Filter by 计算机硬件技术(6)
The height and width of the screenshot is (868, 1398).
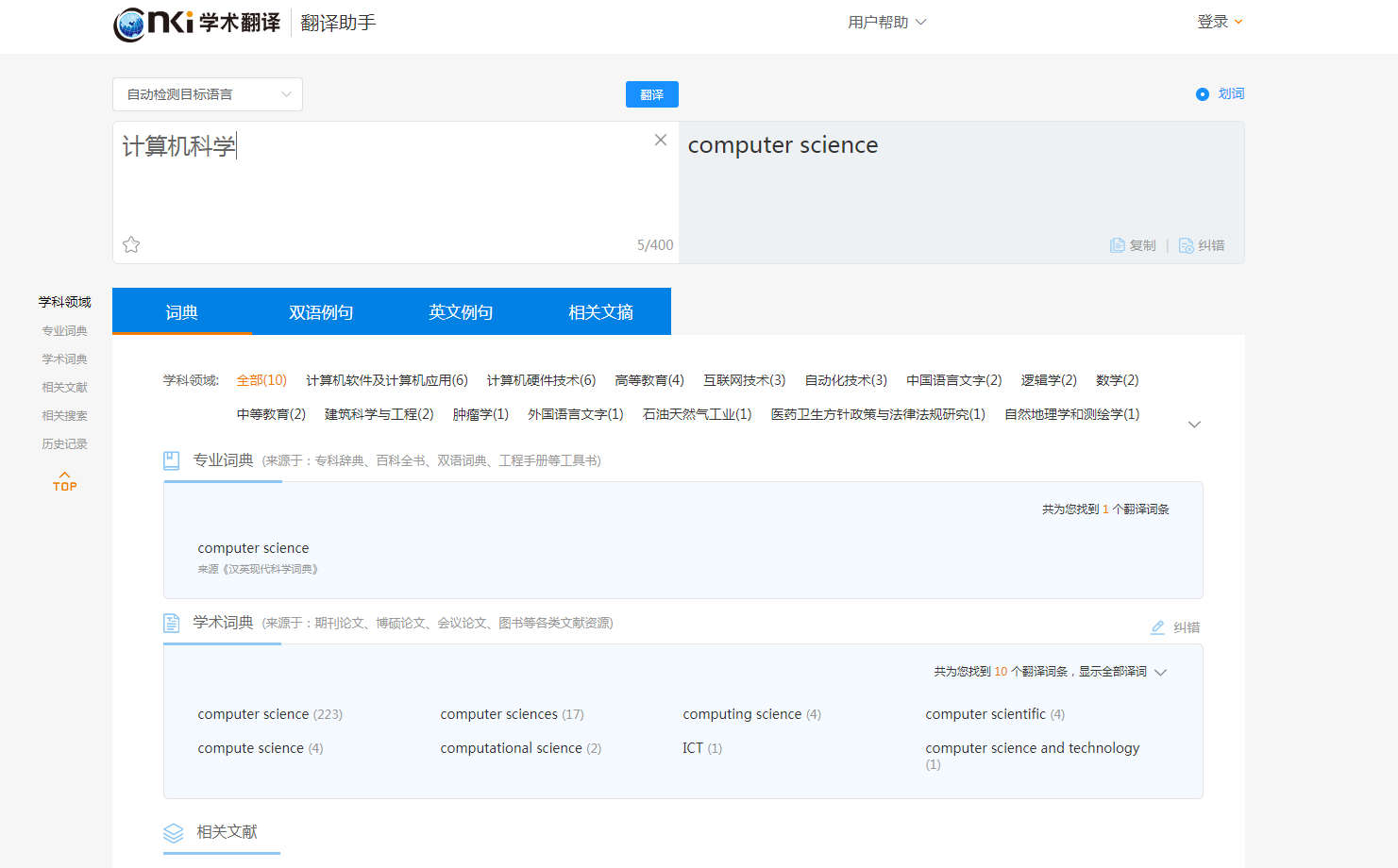click(541, 380)
